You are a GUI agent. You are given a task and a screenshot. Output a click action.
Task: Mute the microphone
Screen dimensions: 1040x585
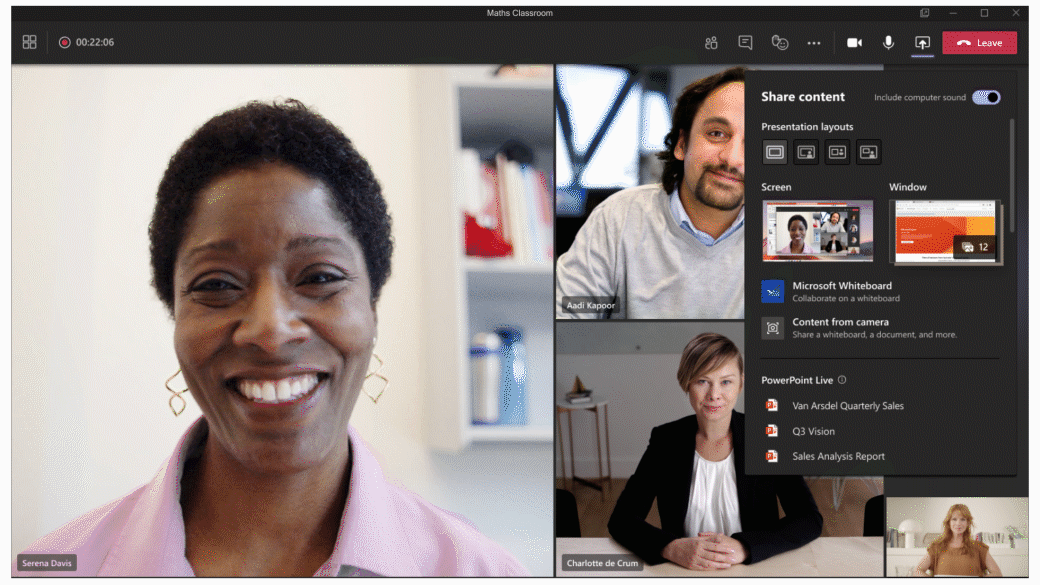coord(888,42)
